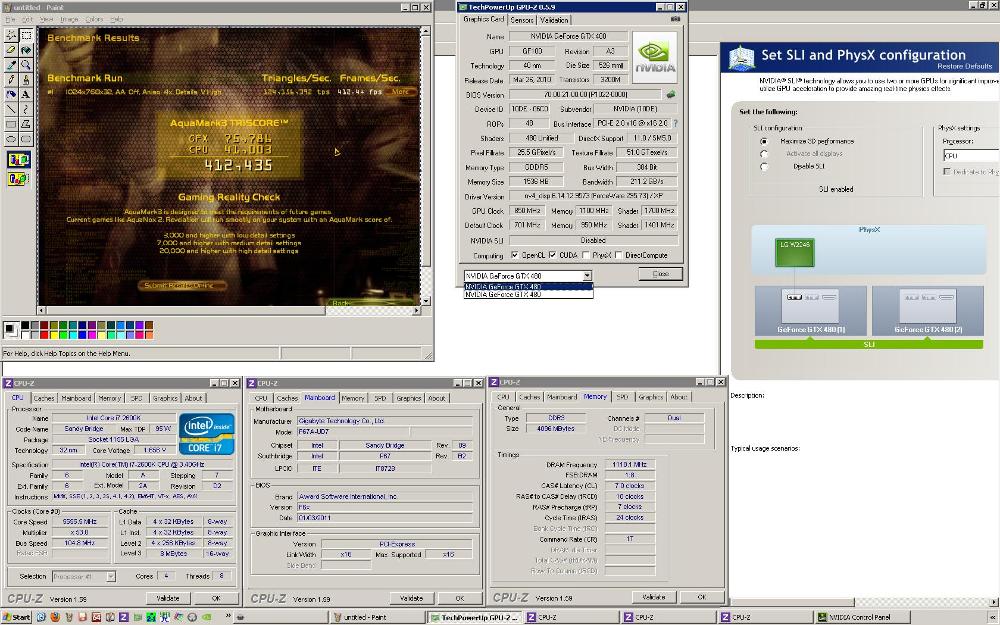Image resolution: width=1000 pixels, height=625 pixels.
Task: Choose the Brush tool in Paint
Action: click(x=26, y=79)
